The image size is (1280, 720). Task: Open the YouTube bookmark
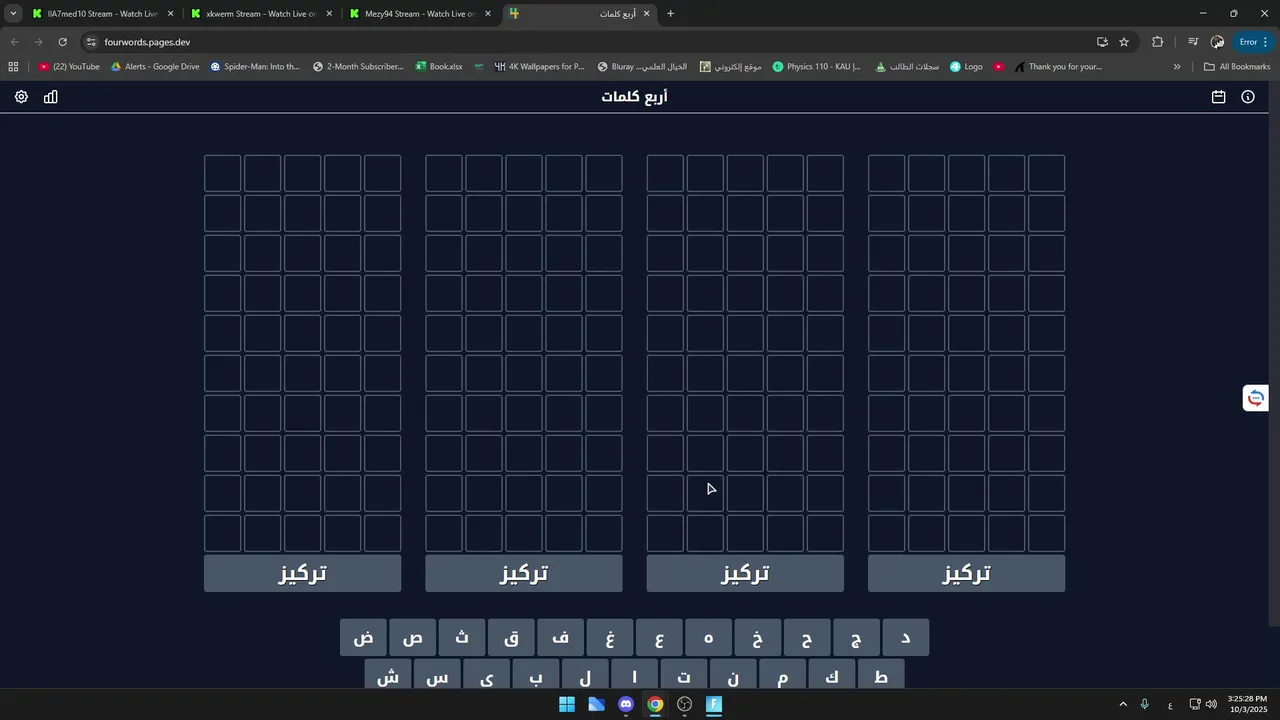point(69,67)
